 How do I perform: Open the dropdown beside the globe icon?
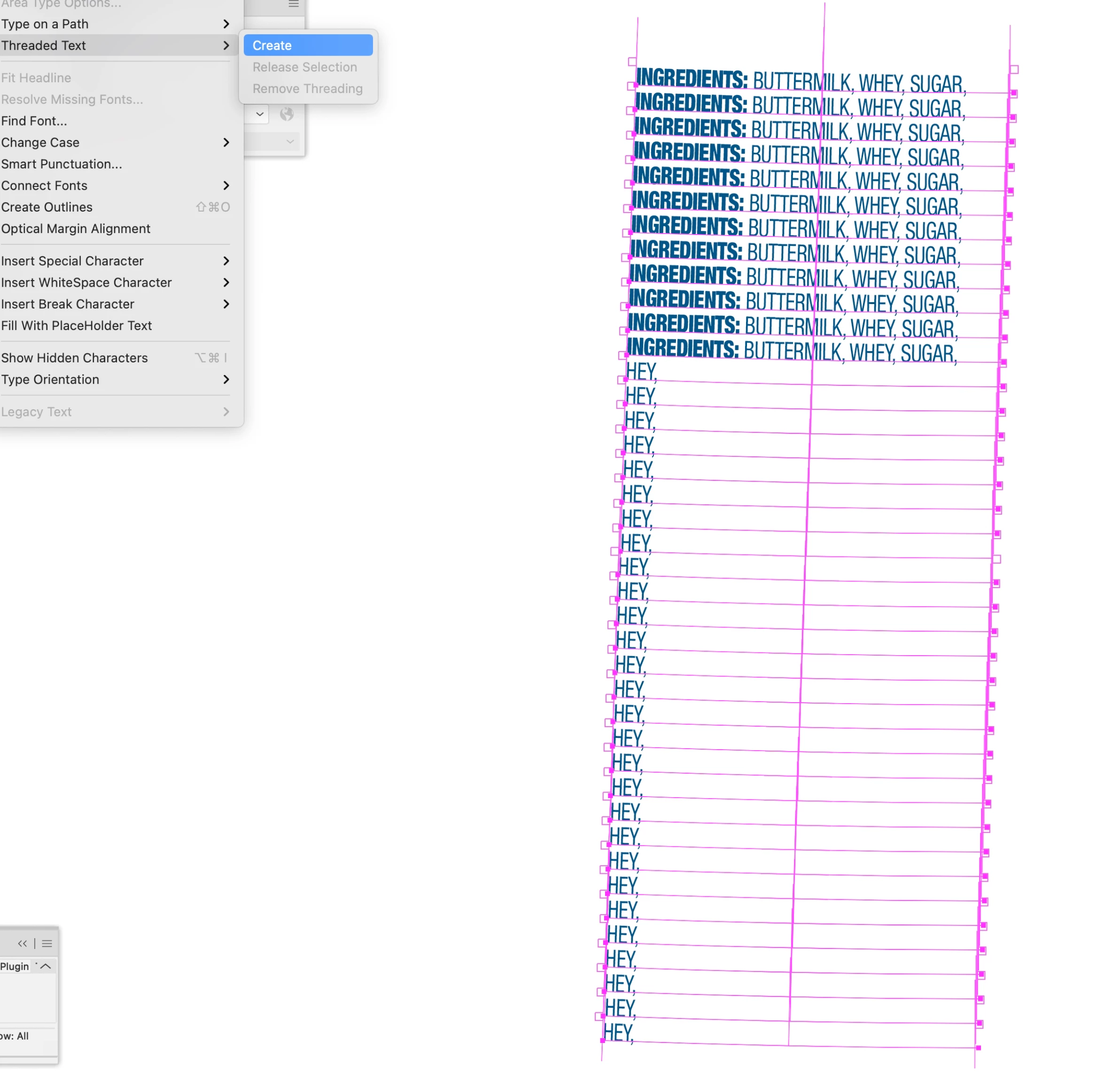coord(259,114)
